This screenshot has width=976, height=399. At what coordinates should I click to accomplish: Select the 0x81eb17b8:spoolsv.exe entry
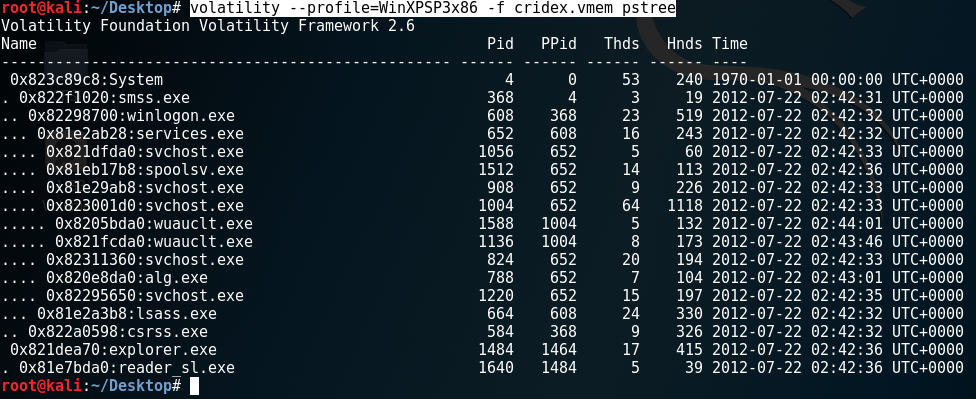point(145,170)
